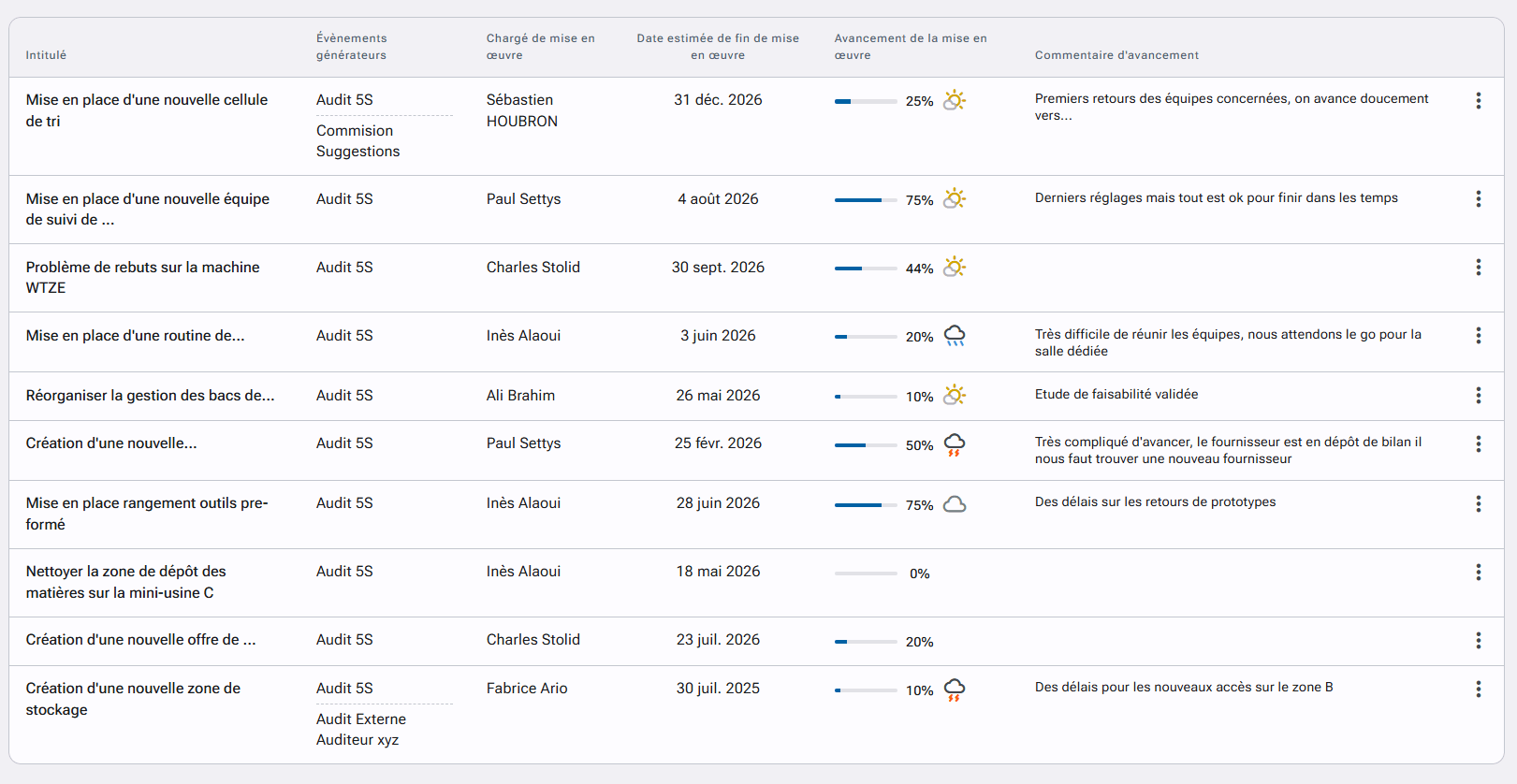The image size is (1517, 784).
Task: Click the 25% progress bar
Action: [866, 101]
